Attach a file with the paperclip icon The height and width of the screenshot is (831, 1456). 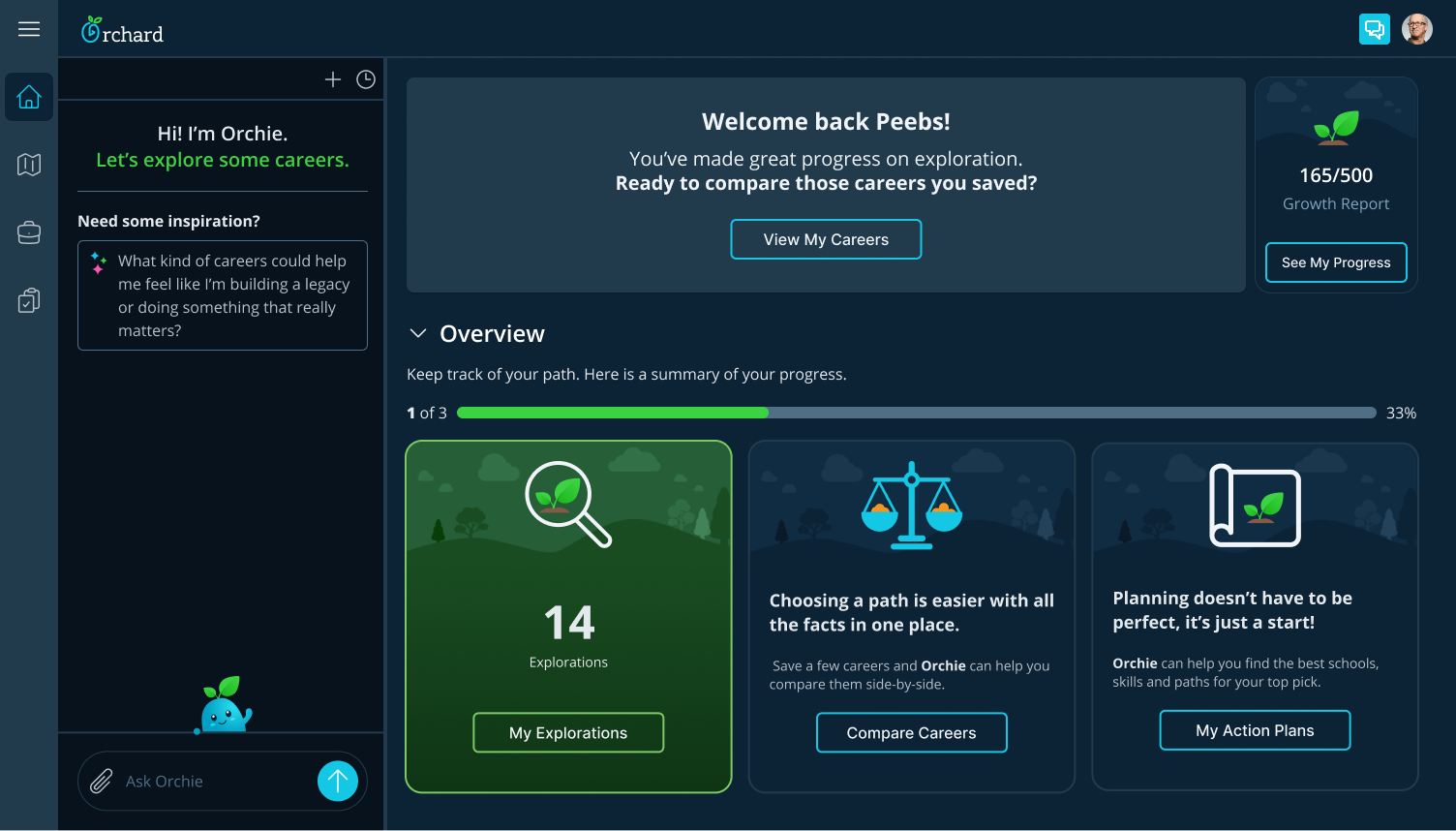pos(101,781)
